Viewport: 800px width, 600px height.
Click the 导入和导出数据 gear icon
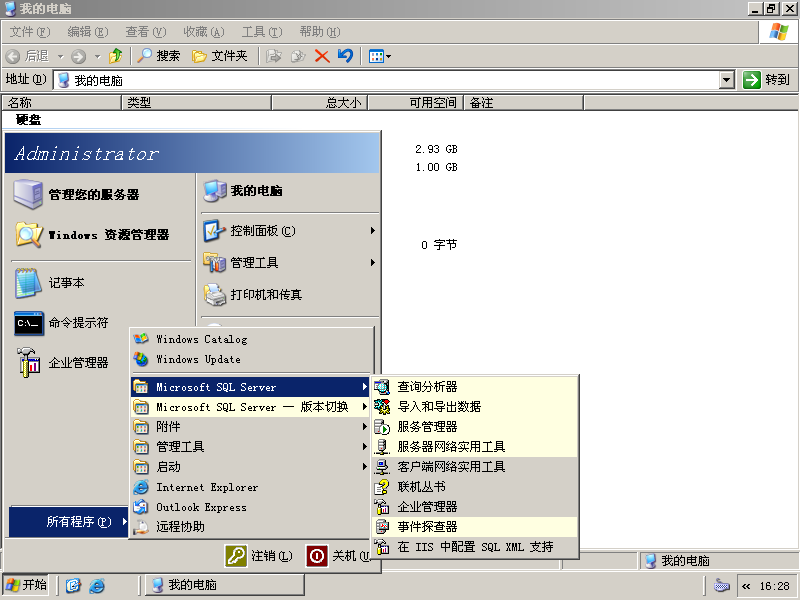point(382,407)
